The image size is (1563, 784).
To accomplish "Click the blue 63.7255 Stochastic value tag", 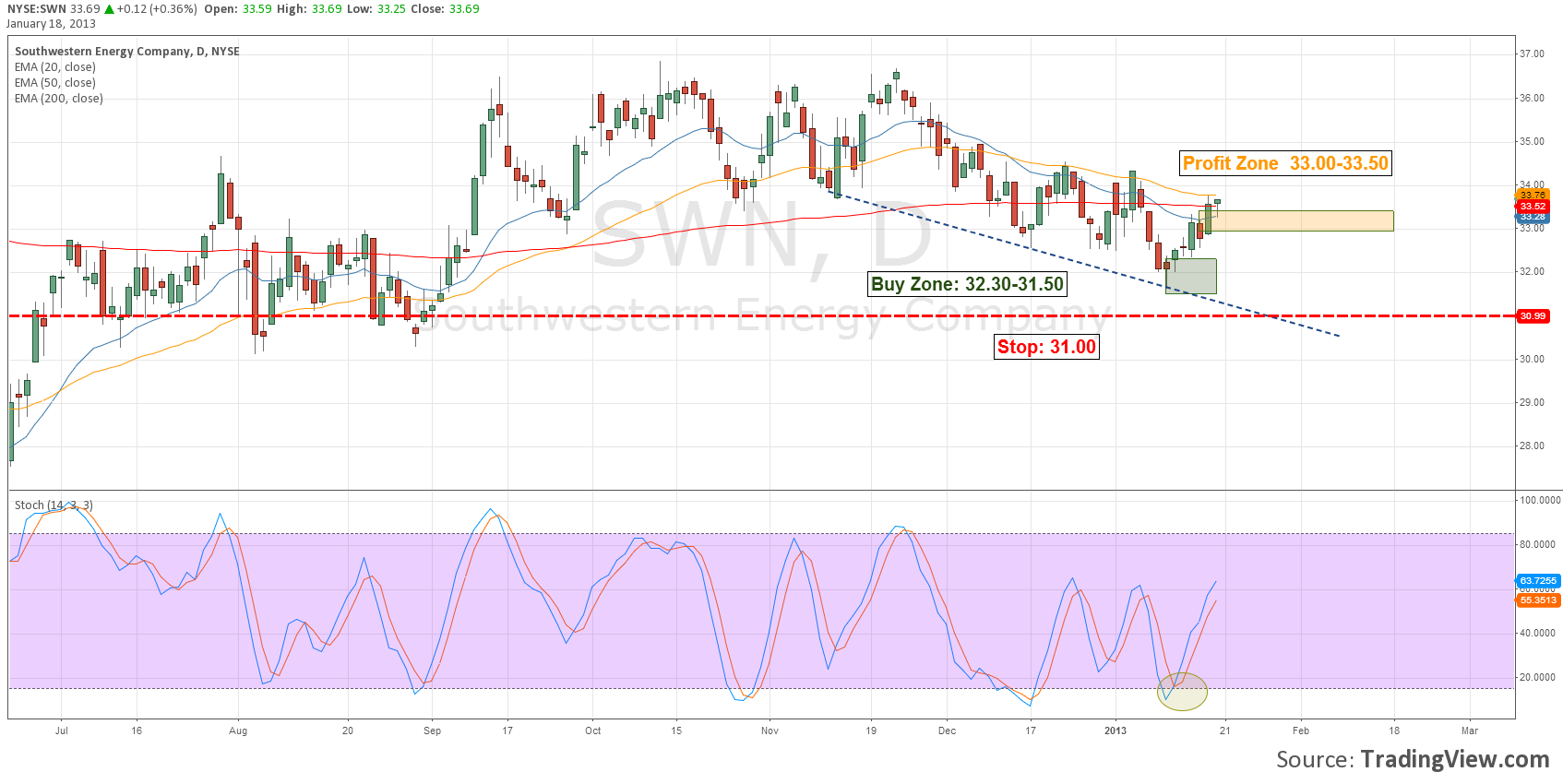I will [x=1538, y=581].
